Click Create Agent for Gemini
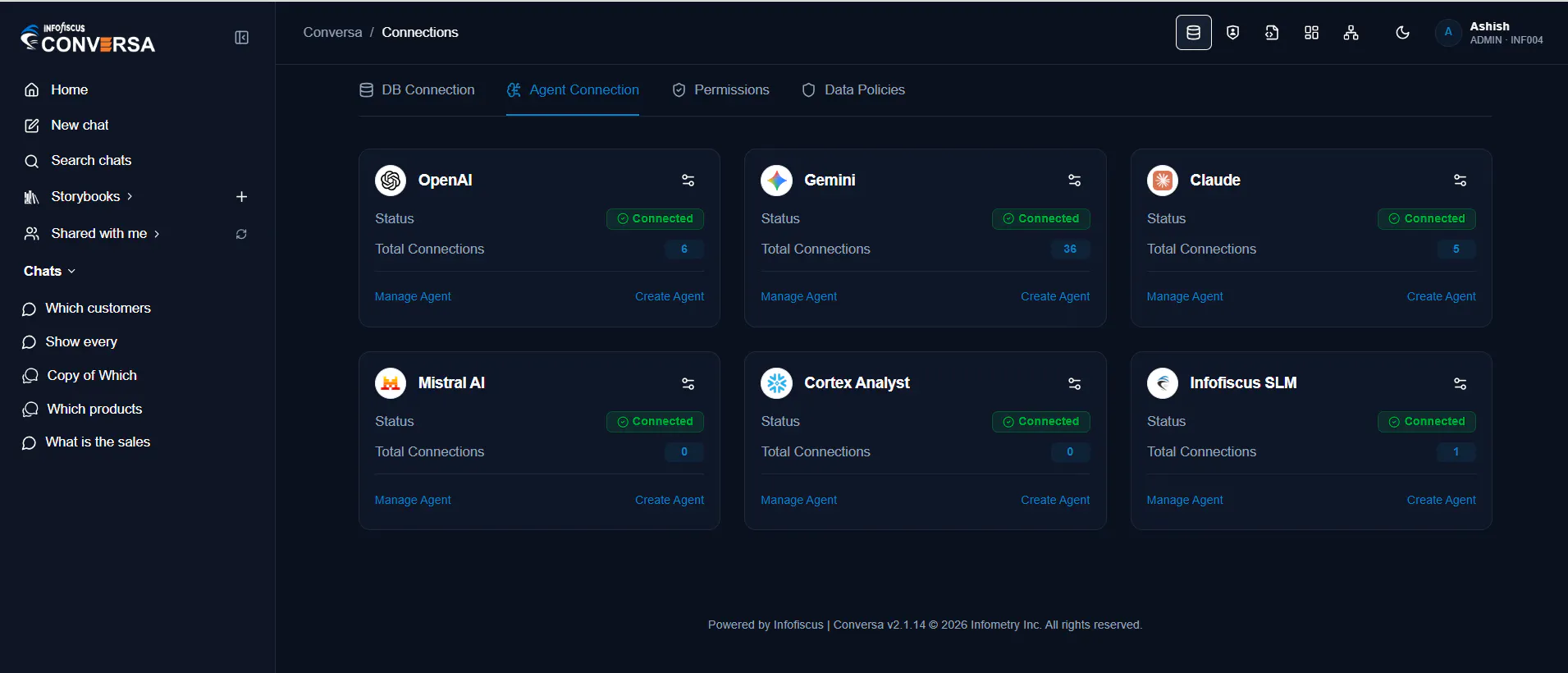The image size is (1568, 673). pyautogui.click(x=1055, y=297)
